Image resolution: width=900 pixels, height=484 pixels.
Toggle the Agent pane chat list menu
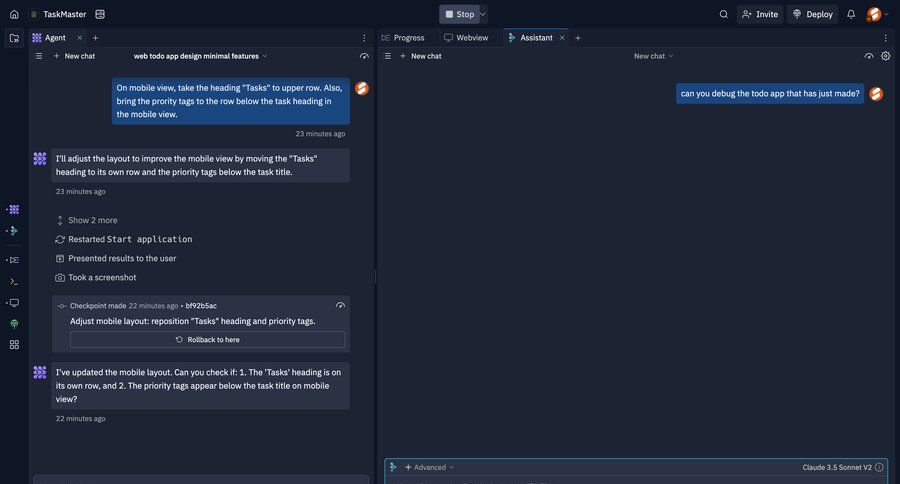(38, 56)
